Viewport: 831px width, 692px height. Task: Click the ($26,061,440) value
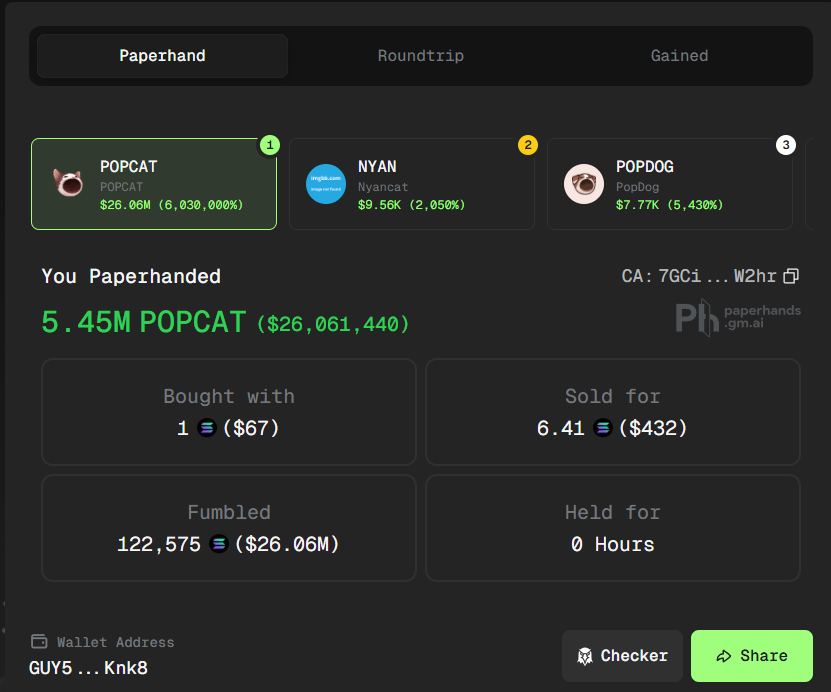pyautogui.click(x=333, y=324)
